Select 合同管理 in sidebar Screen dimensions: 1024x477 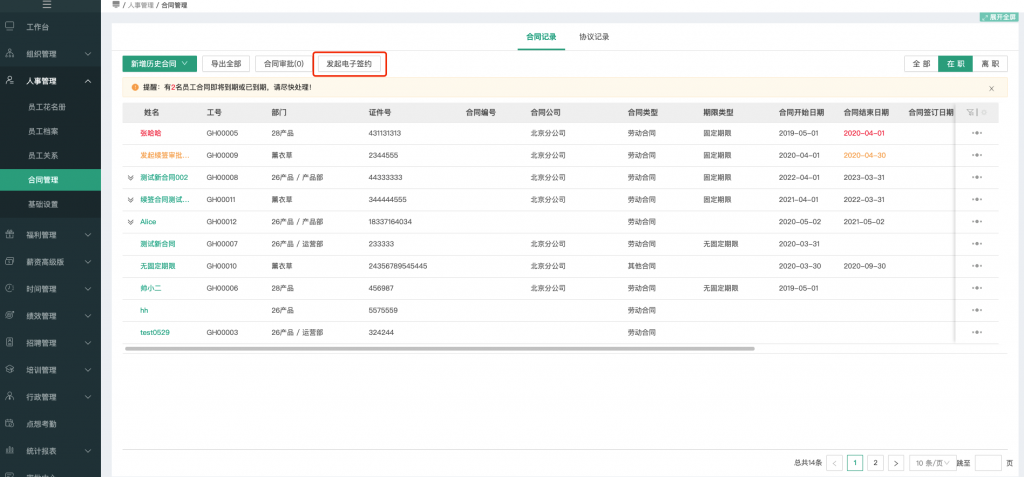tap(50, 180)
